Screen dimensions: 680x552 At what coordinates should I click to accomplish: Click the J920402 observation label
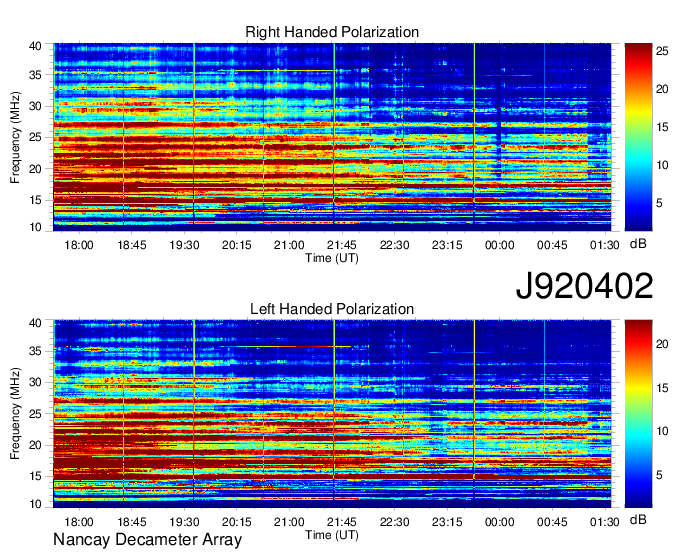coord(584,286)
